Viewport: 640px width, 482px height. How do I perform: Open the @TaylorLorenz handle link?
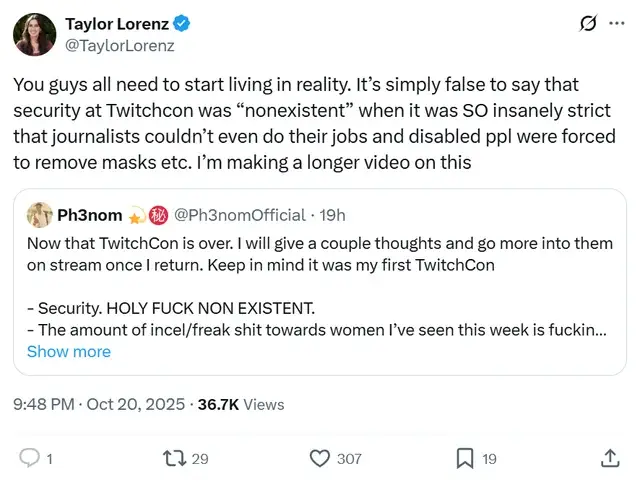(120, 46)
